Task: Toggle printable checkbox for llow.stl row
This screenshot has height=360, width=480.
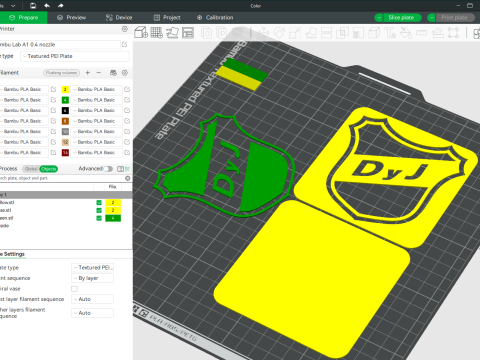Action: point(99,203)
